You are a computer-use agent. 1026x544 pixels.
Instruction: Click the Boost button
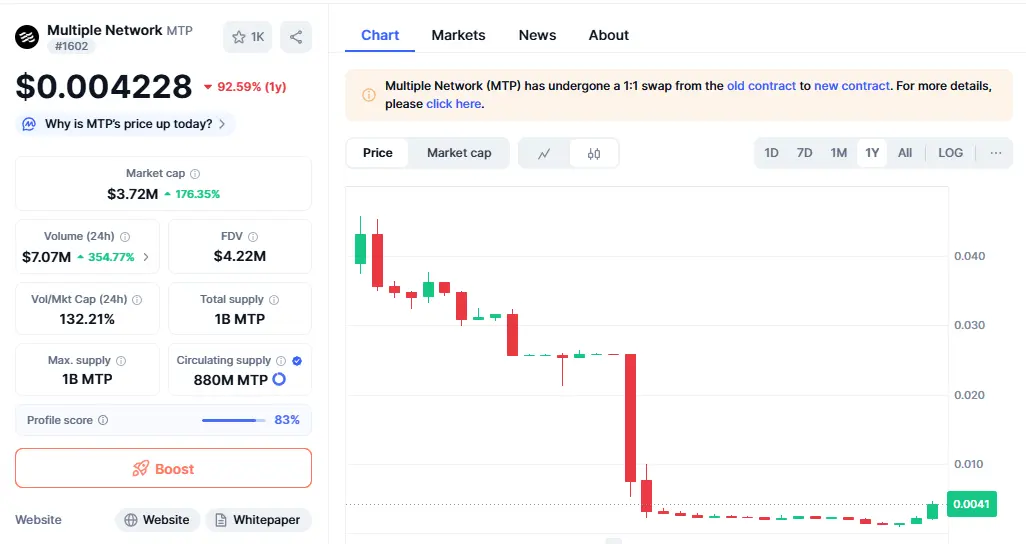tap(163, 468)
